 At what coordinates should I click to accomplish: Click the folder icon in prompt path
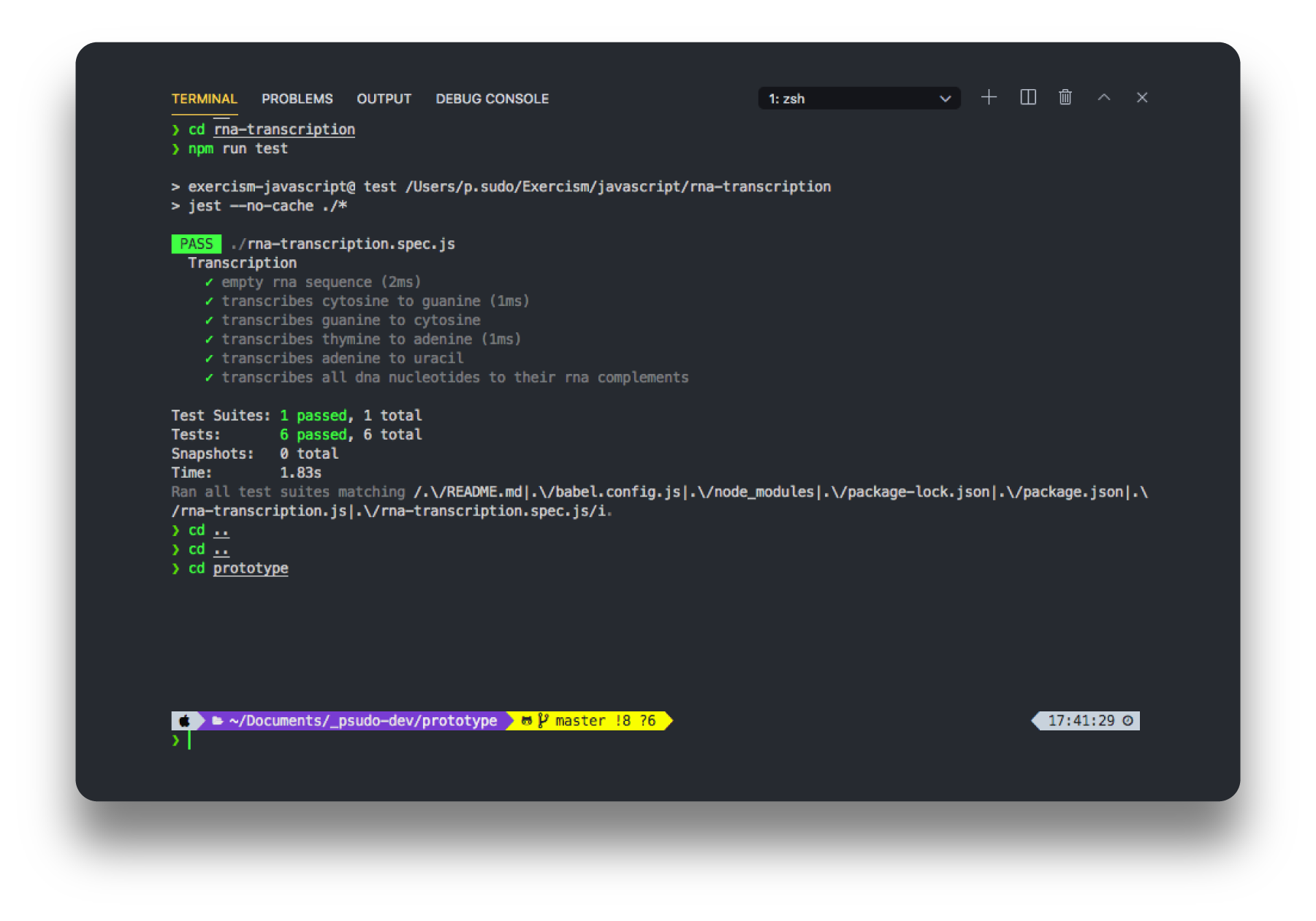point(217,721)
